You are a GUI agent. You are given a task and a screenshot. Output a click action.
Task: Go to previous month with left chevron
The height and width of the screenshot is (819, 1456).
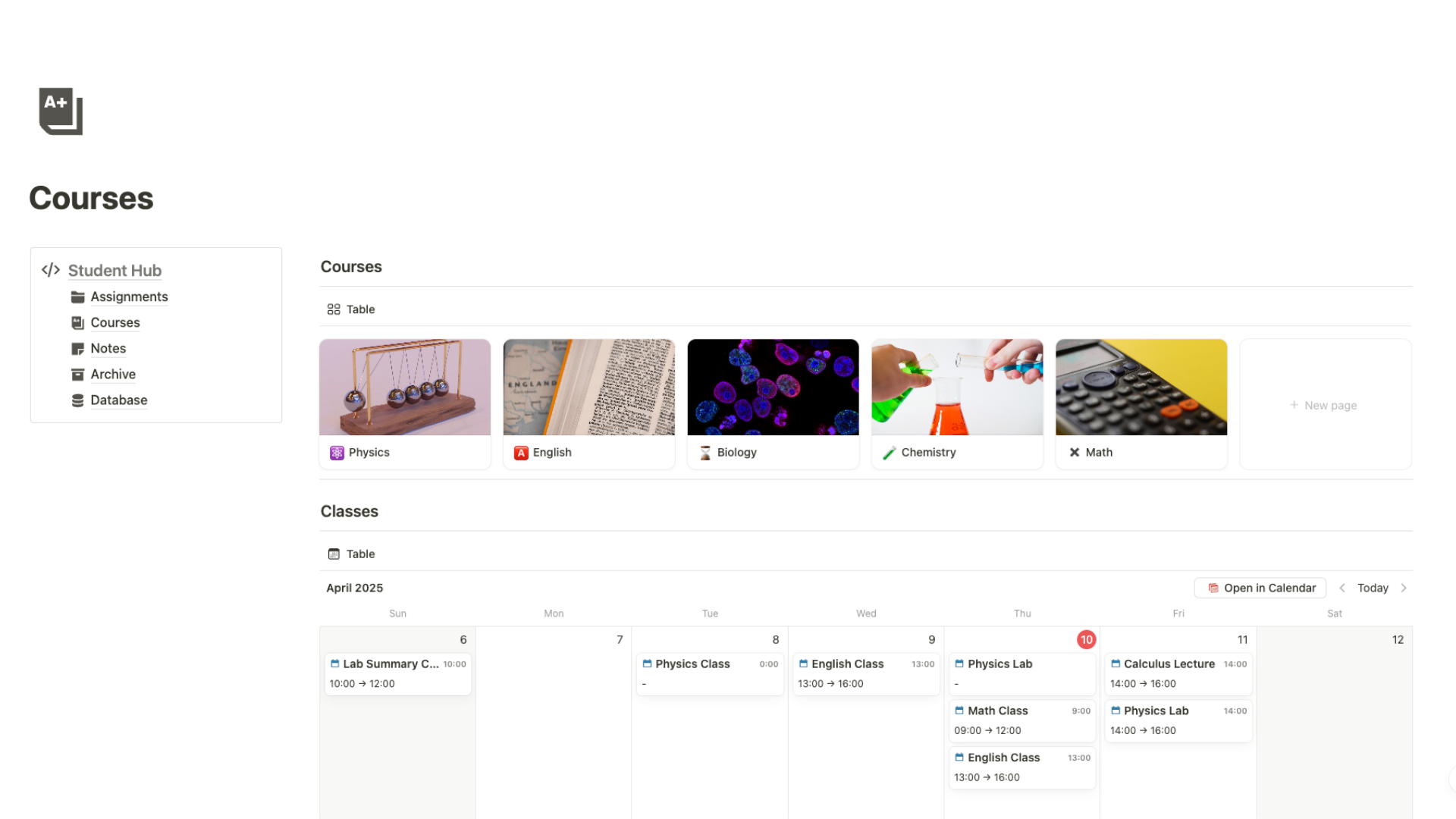click(x=1342, y=588)
